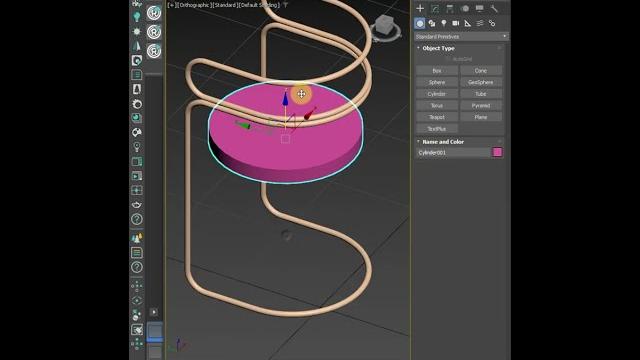Screen dimensions: 640x360
Task: Click the Torus primitive button
Action: 437,106
